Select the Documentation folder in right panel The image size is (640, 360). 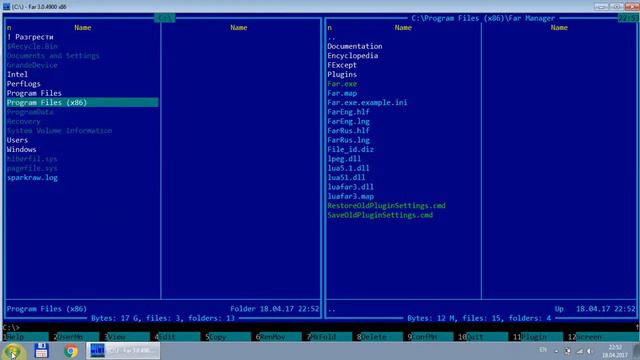click(355, 47)
